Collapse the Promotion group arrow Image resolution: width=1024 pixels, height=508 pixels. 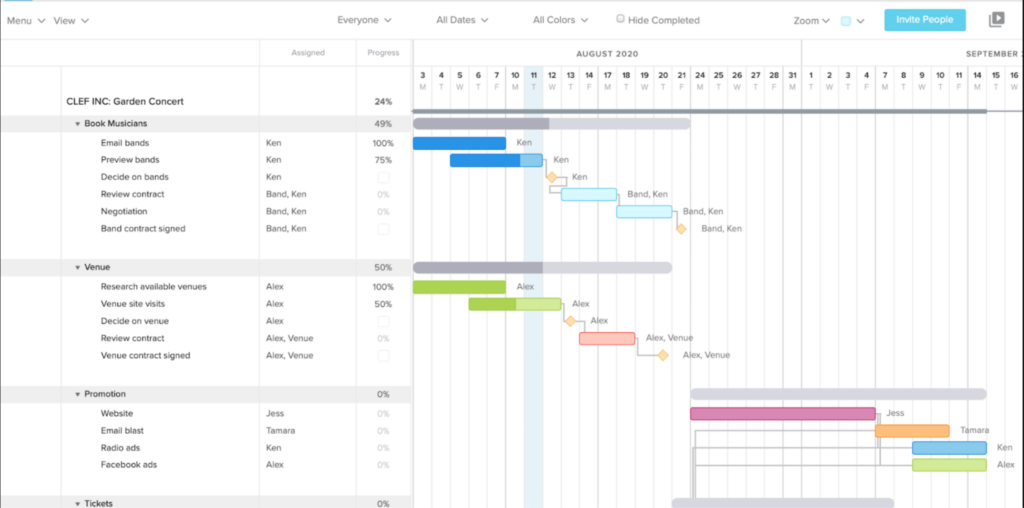78,394
